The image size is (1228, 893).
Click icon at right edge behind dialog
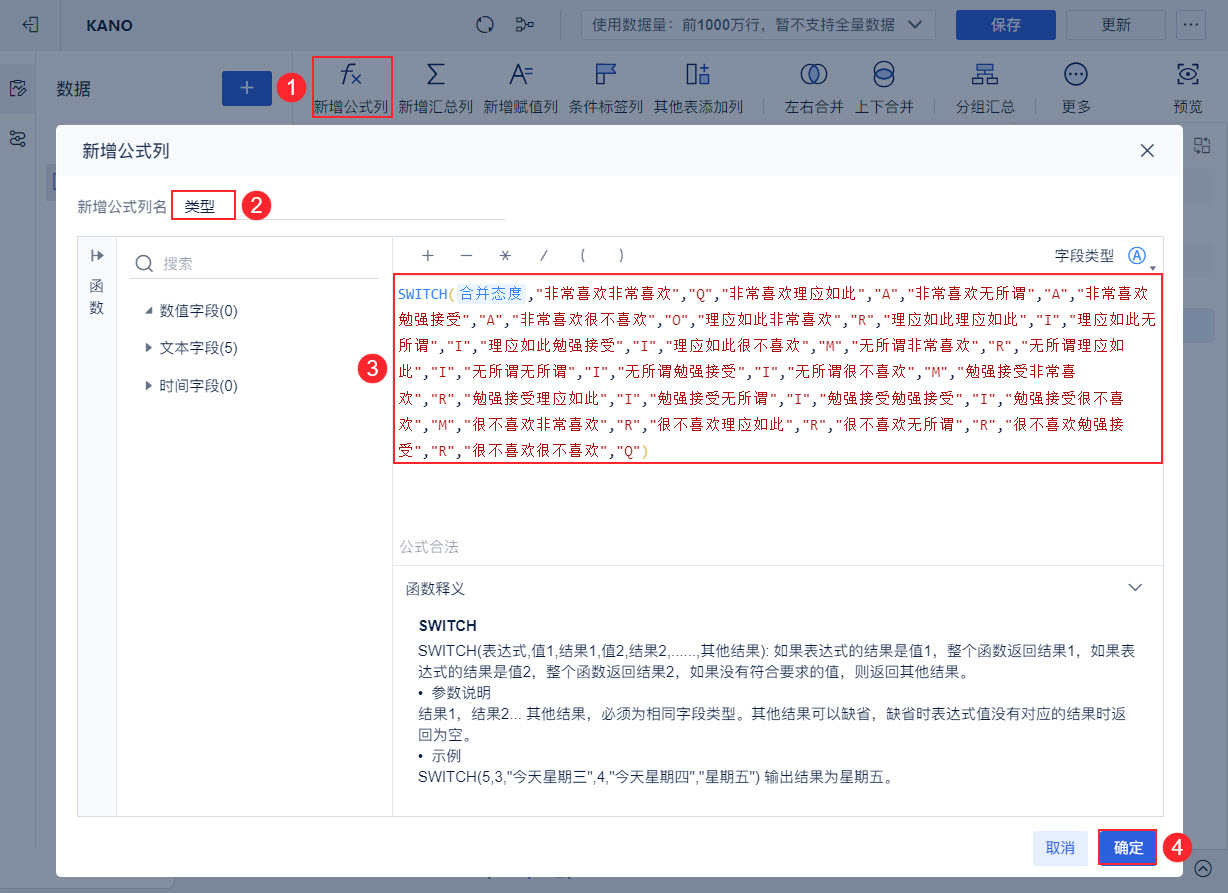pyautogui.click(x=1201, y=145)
